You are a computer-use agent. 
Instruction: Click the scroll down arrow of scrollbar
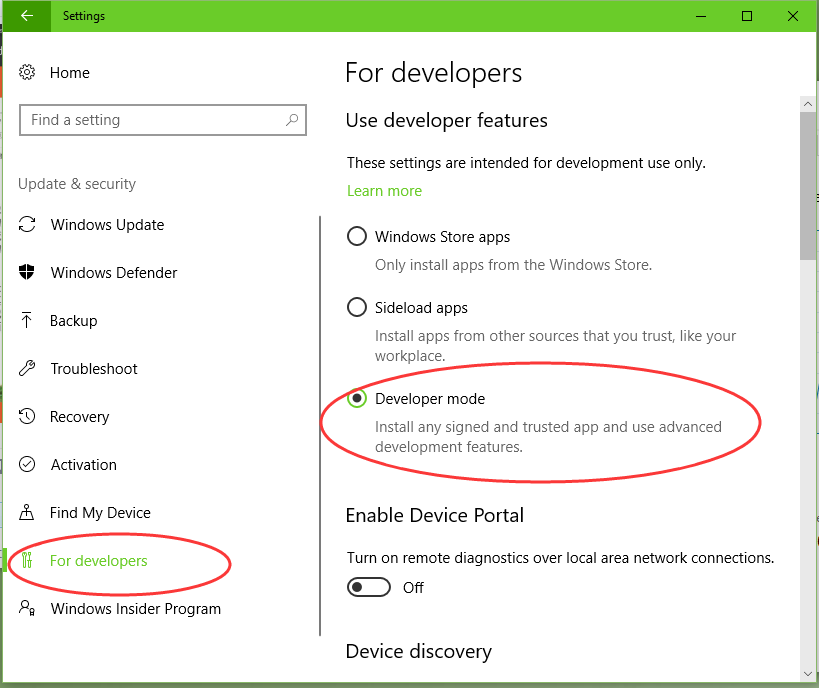808,671
